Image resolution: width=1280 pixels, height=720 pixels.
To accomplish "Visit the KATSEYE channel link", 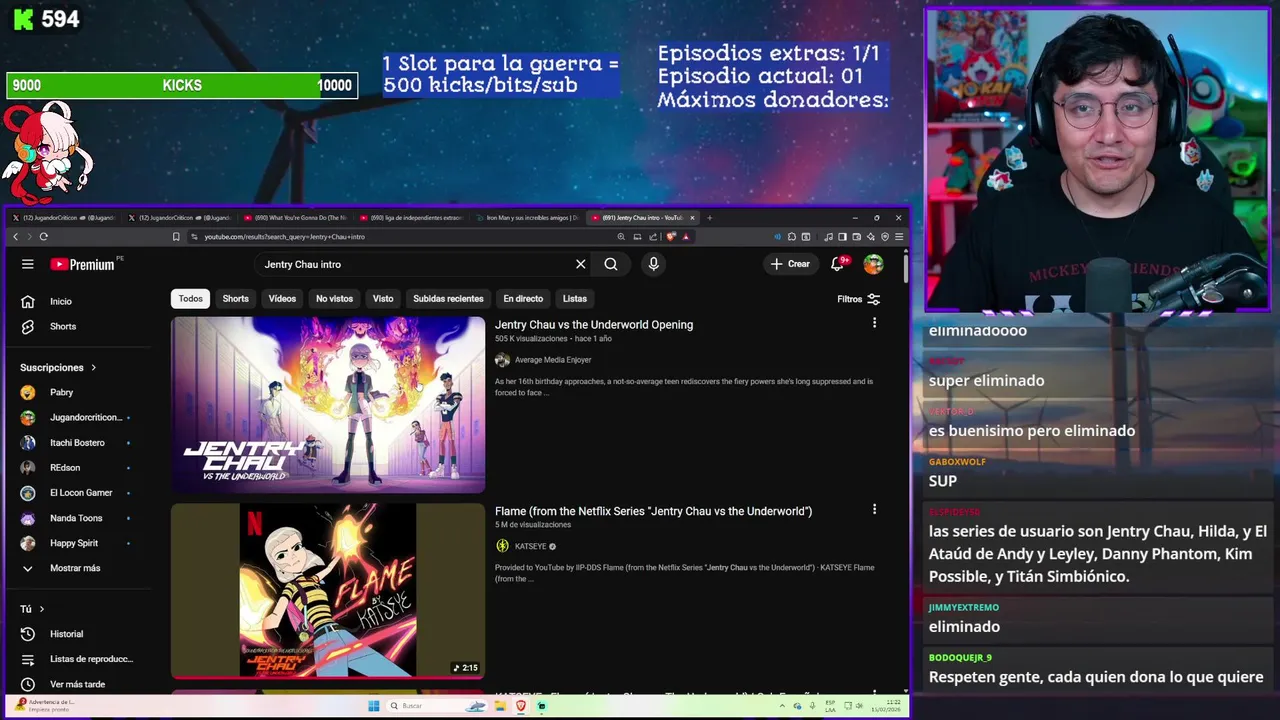I will click(531, 546).
